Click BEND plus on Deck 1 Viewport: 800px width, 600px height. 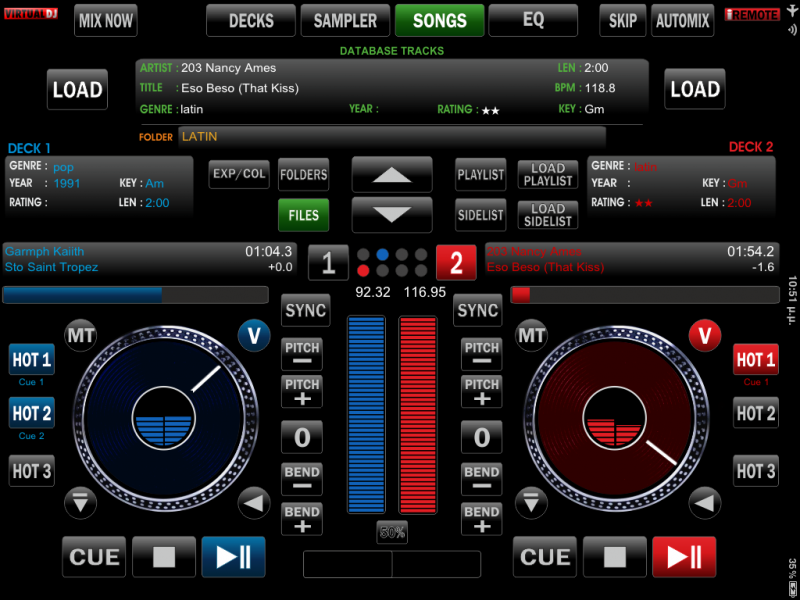click(302, 519)
